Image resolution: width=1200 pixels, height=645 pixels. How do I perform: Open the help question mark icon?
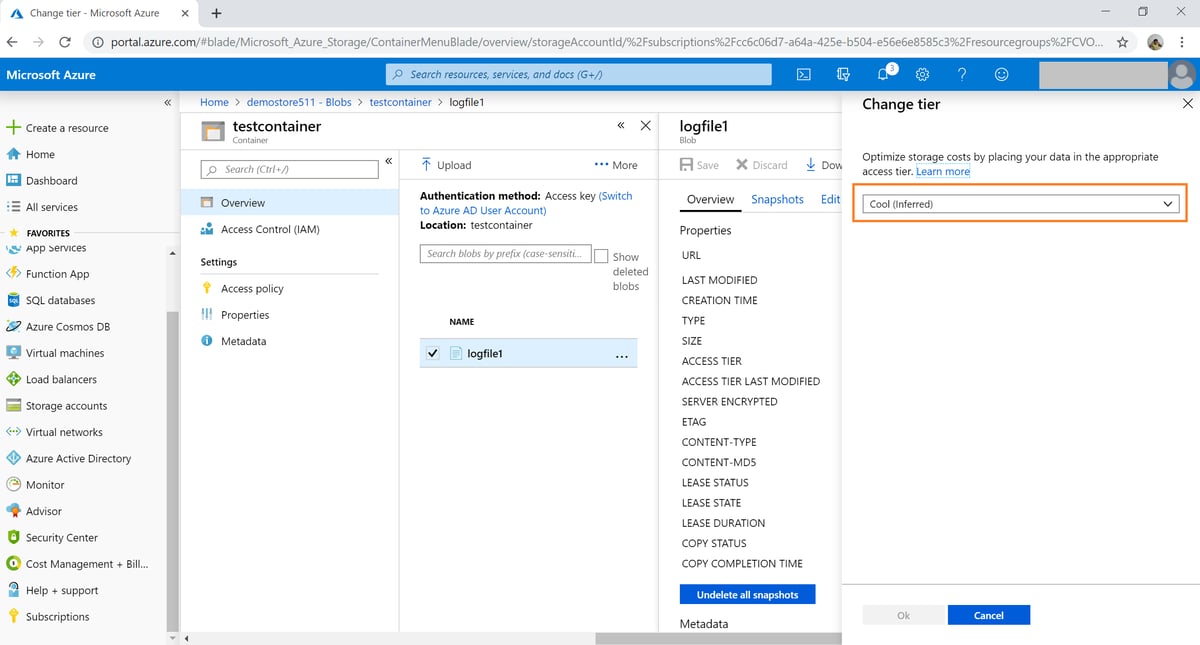pos(962,74)
